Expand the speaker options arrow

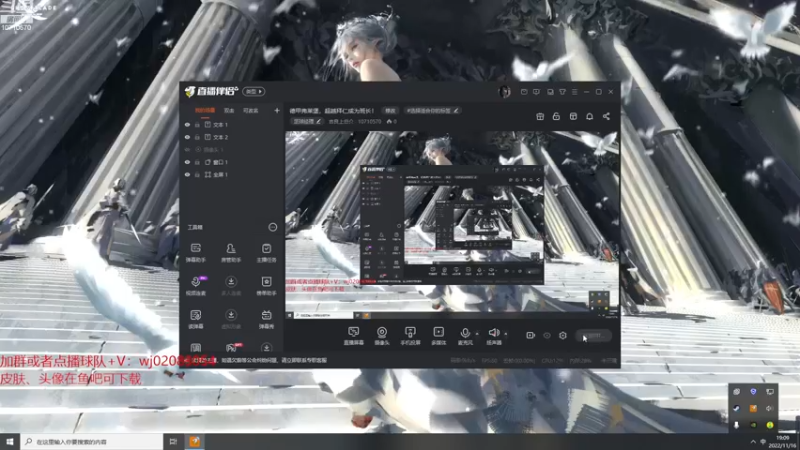click(505, 333)
